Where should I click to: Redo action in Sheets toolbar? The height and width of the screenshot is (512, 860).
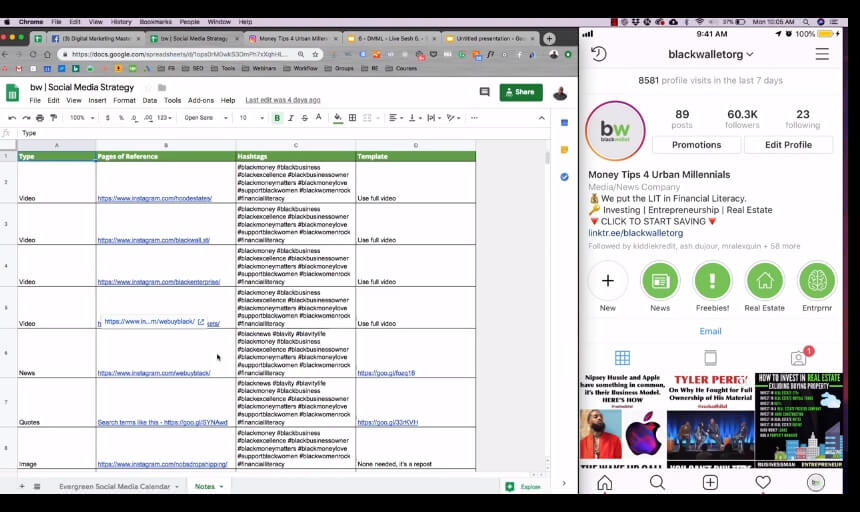[x=26, y=118]
